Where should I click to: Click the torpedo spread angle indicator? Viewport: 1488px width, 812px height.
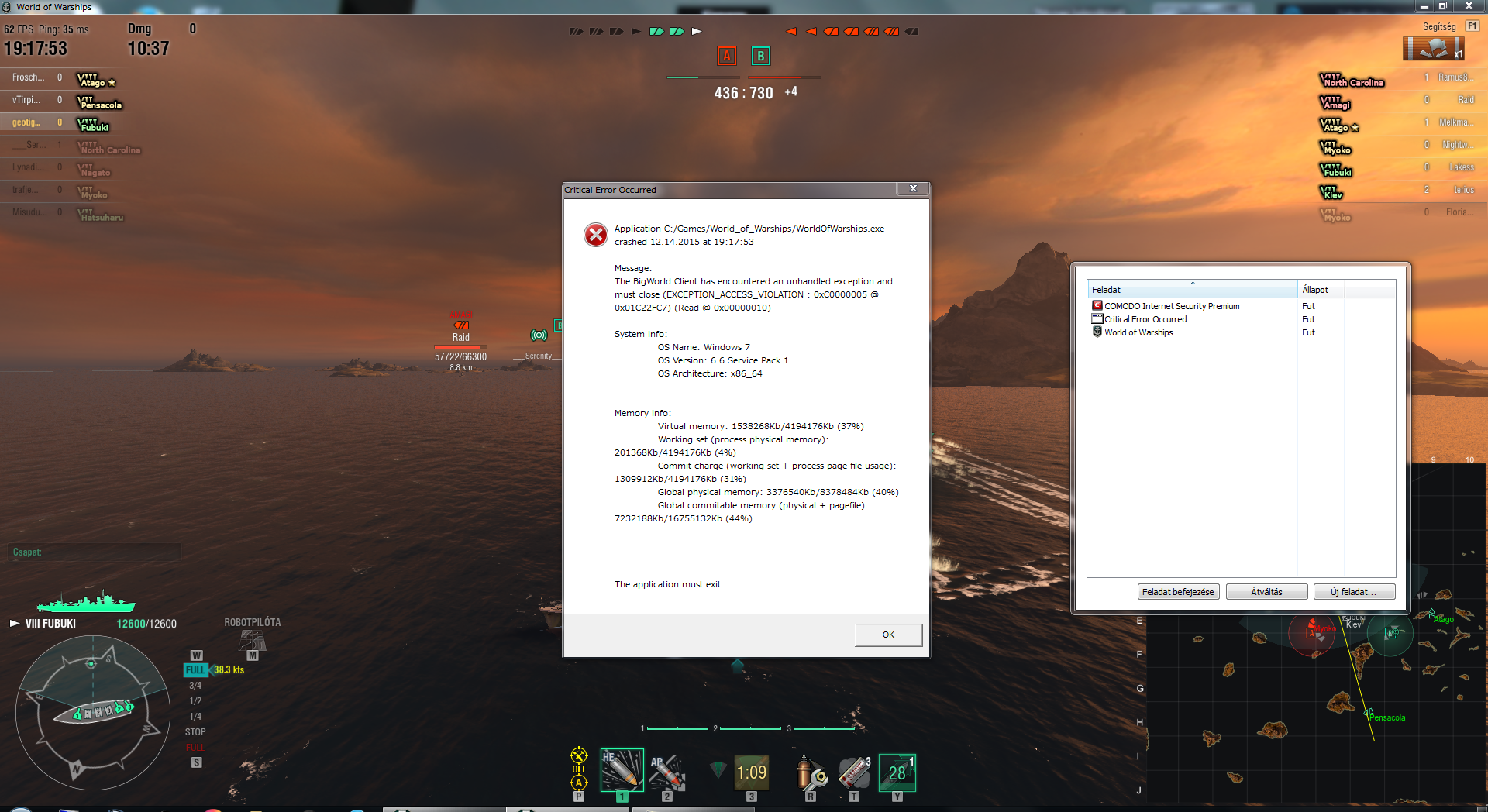point(718,769)
